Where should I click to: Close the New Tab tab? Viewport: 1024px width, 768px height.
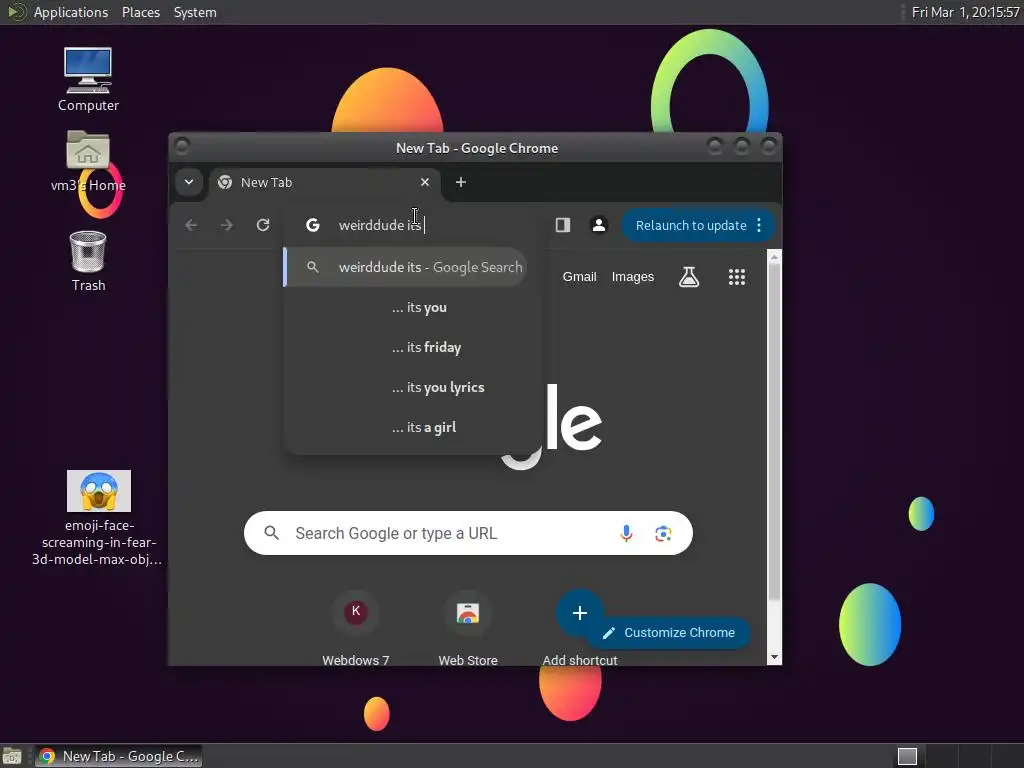(425, 182)
